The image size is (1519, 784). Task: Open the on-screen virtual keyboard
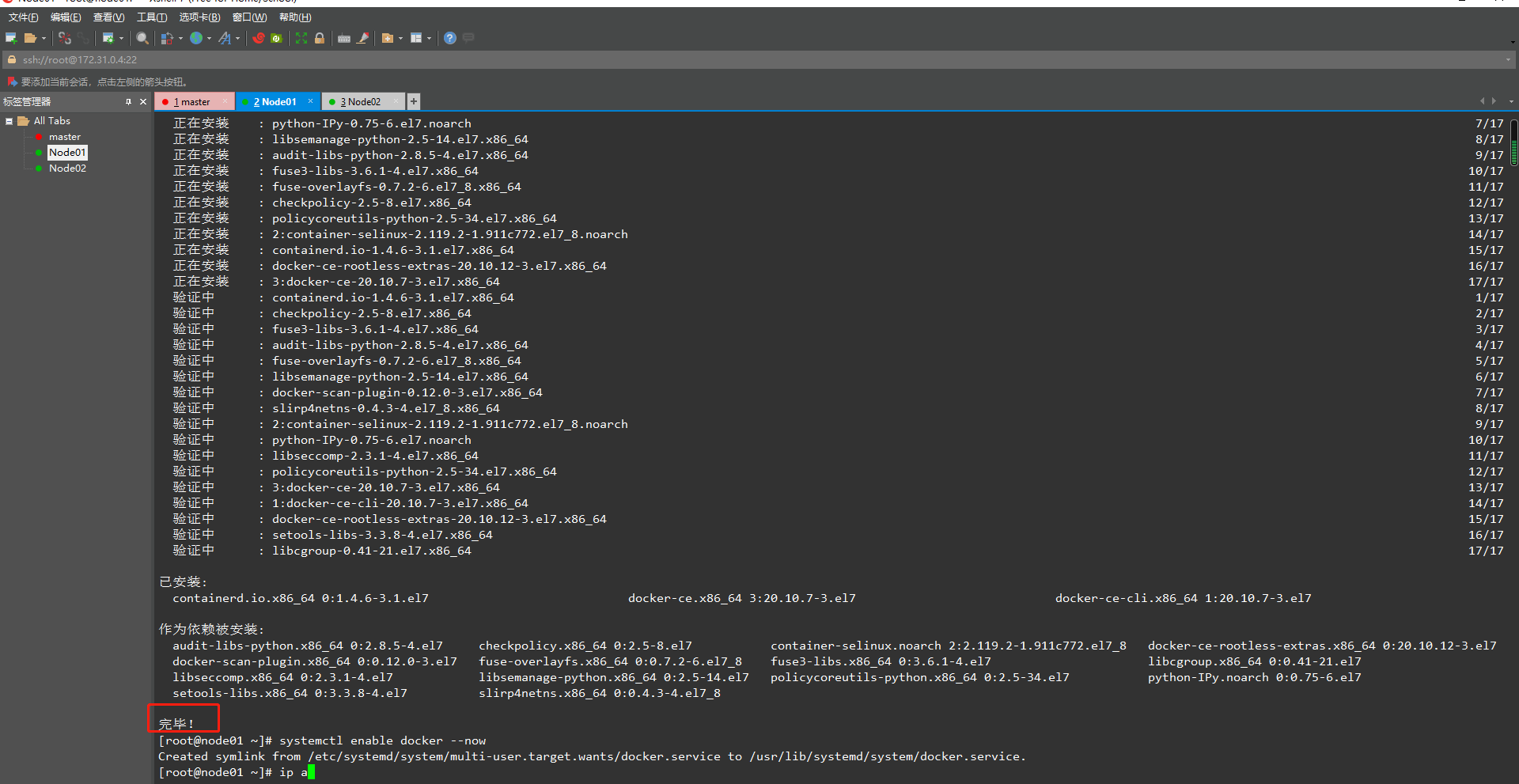click(x=343, y=37)
